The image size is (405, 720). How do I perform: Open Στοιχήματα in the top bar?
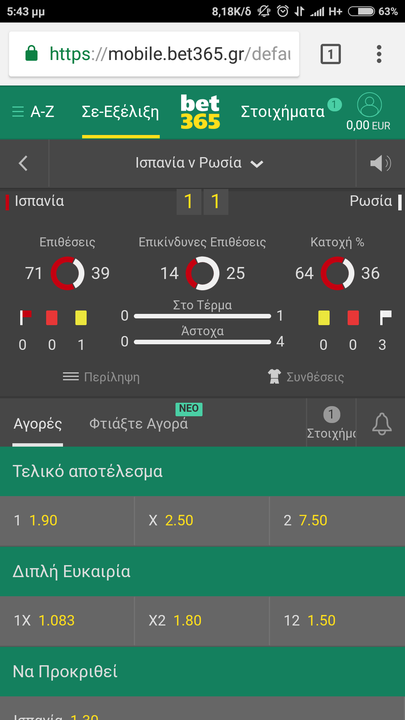tap(283, 112)
